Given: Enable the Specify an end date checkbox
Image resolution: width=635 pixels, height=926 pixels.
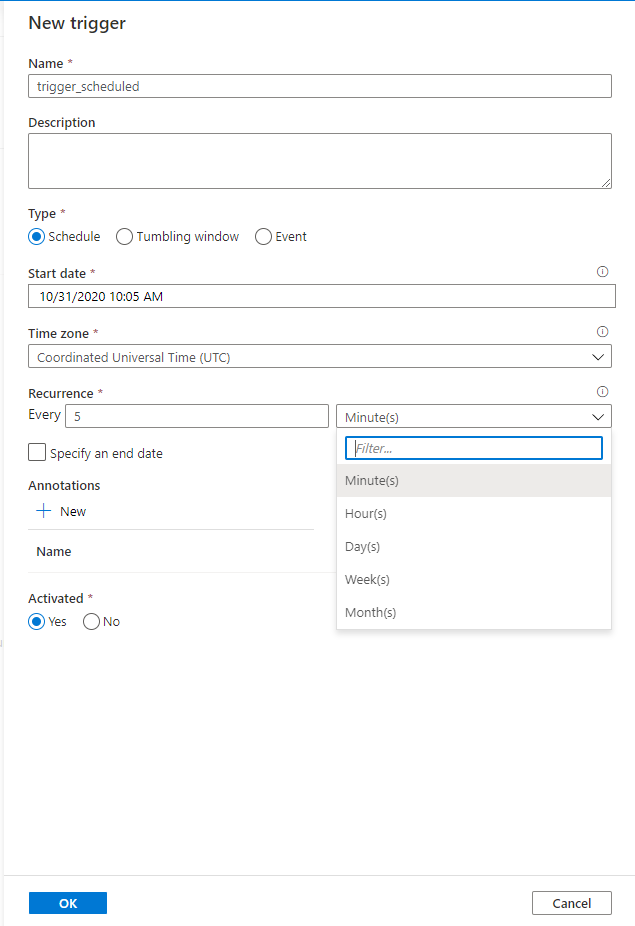Looking at the screenshot, I should click(37, 453).
